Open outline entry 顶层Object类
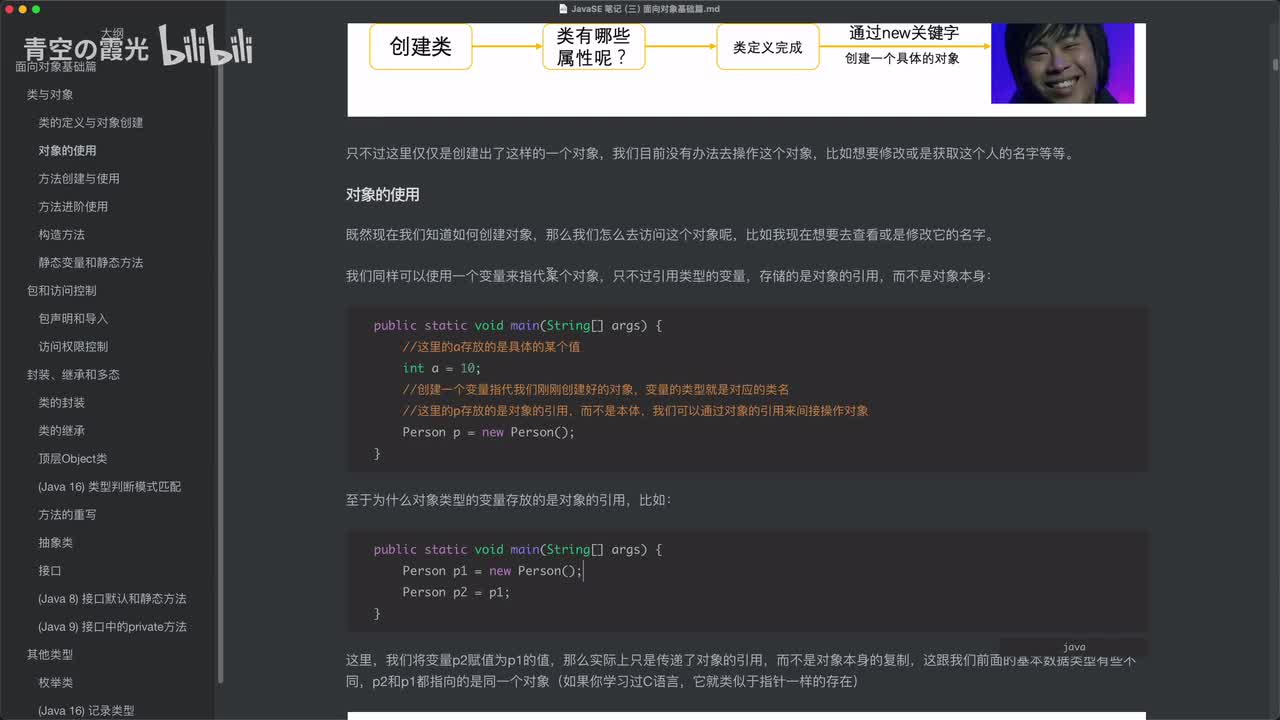This screenshot has width=1280, height=720. coord(73,459)
